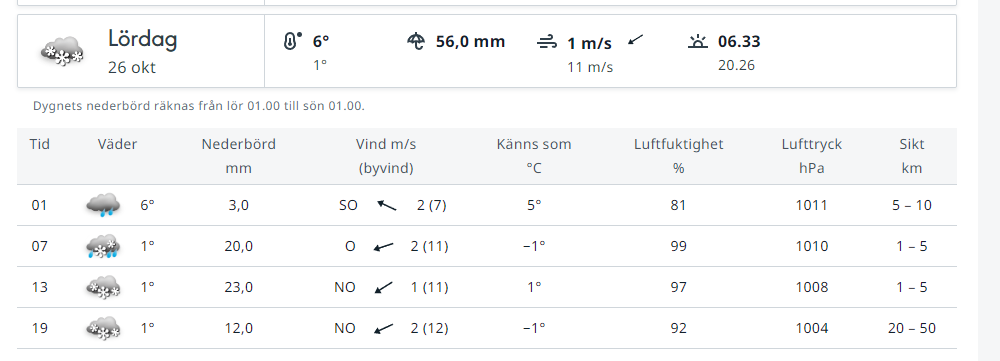Click the page vertical scrollbar track
Viewport: 1000px width, 361px height.
click(989, 180)
